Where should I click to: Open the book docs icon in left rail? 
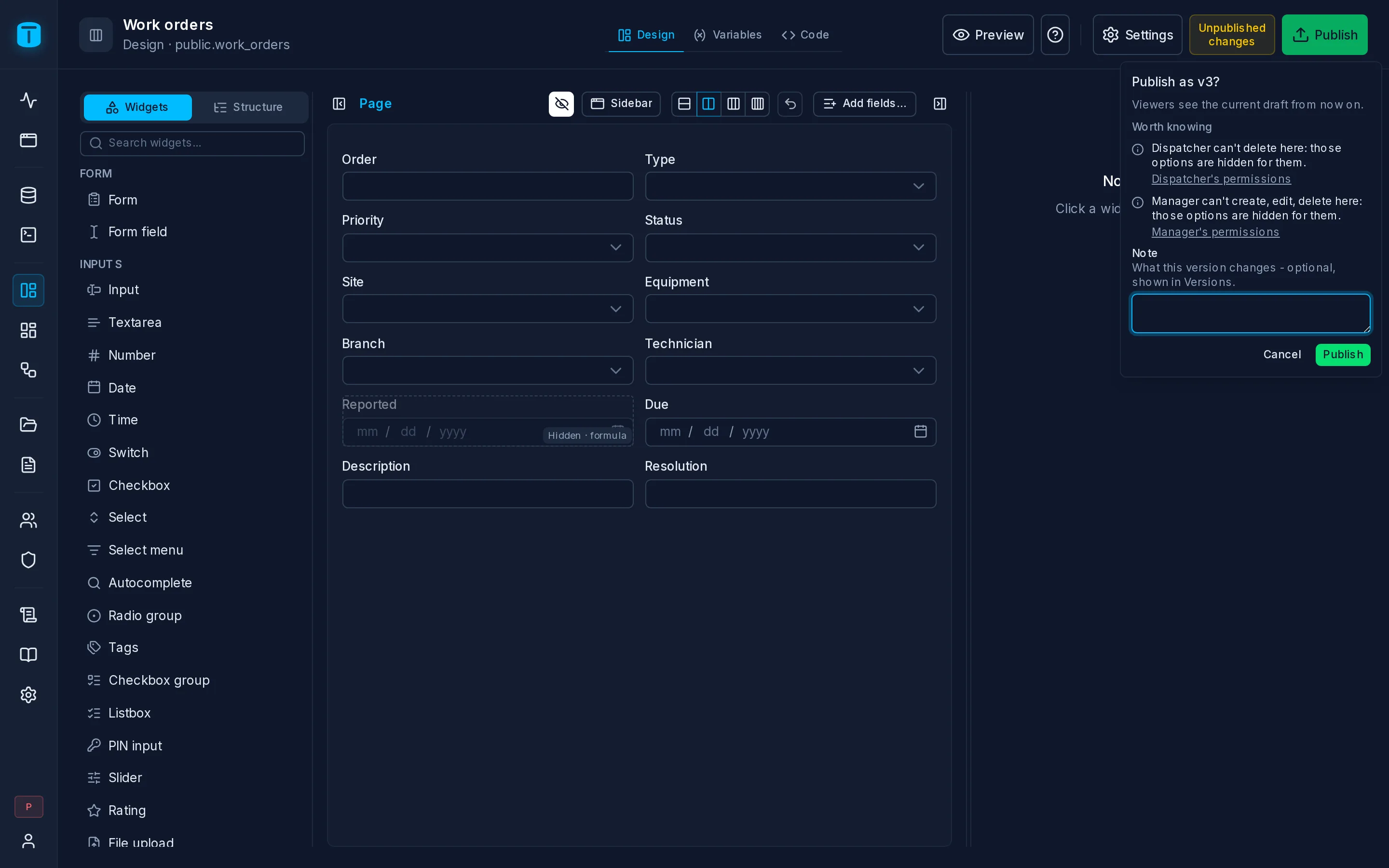pos(28,654)
